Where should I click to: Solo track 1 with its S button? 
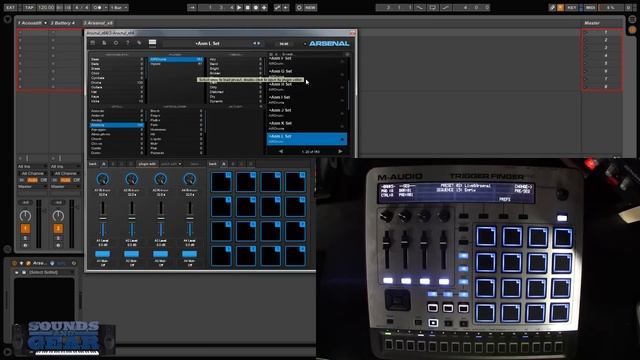(x=25, y=238)
